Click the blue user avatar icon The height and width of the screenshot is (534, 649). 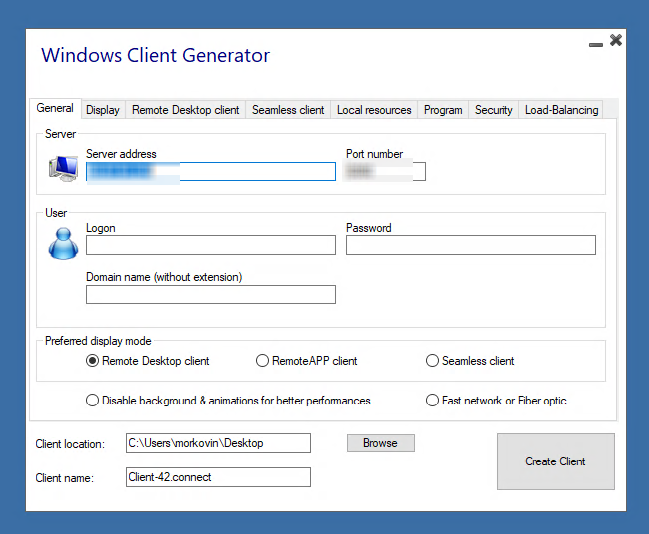[63, 243]
